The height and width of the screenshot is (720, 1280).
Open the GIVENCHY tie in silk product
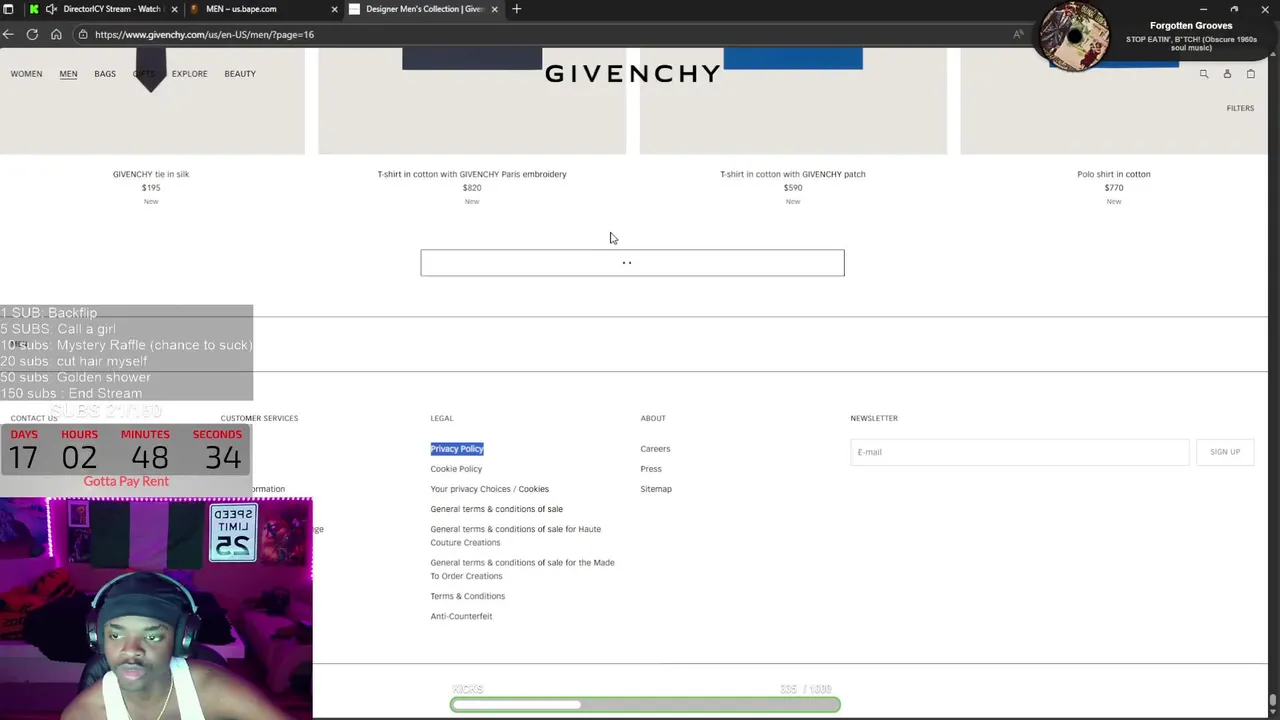(151, 174)
